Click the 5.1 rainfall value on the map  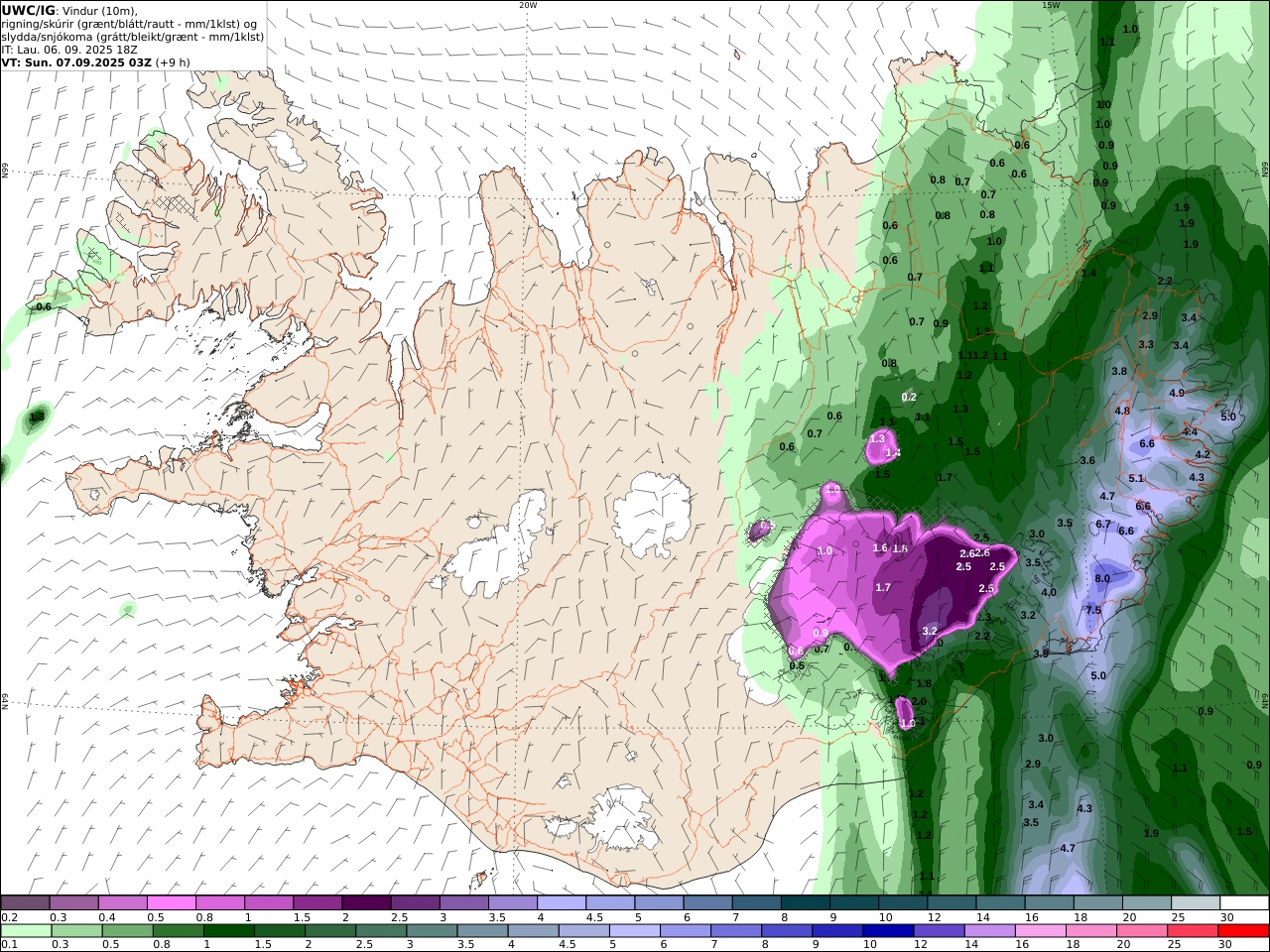1136,478
